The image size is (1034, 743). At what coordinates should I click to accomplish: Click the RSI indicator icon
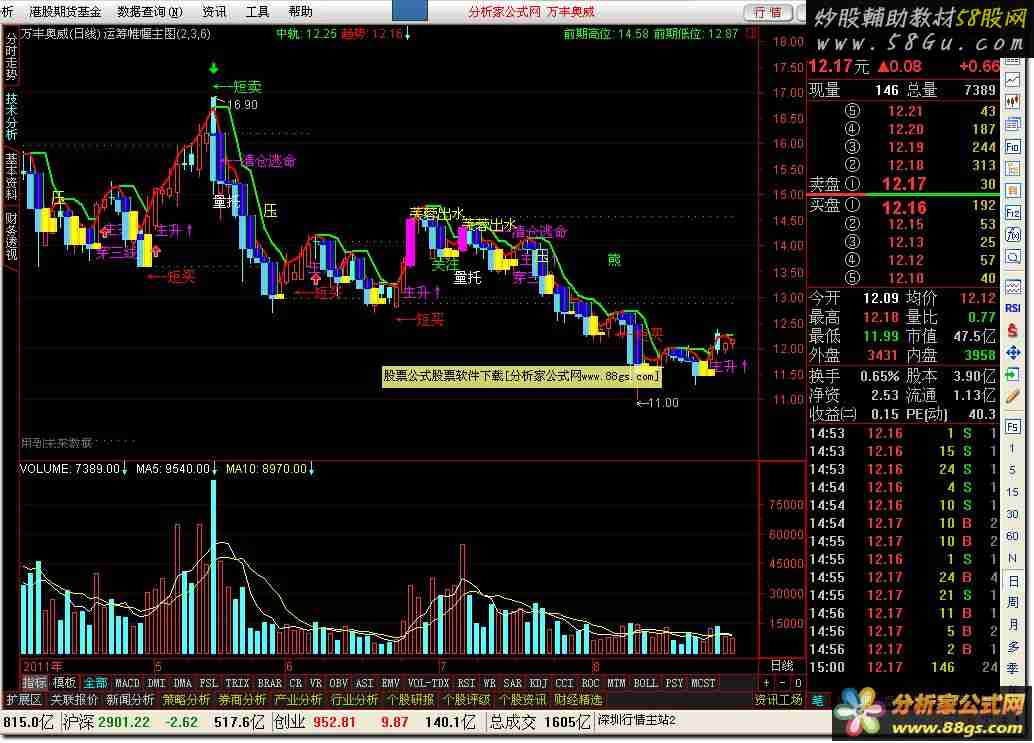[1012, 308]
